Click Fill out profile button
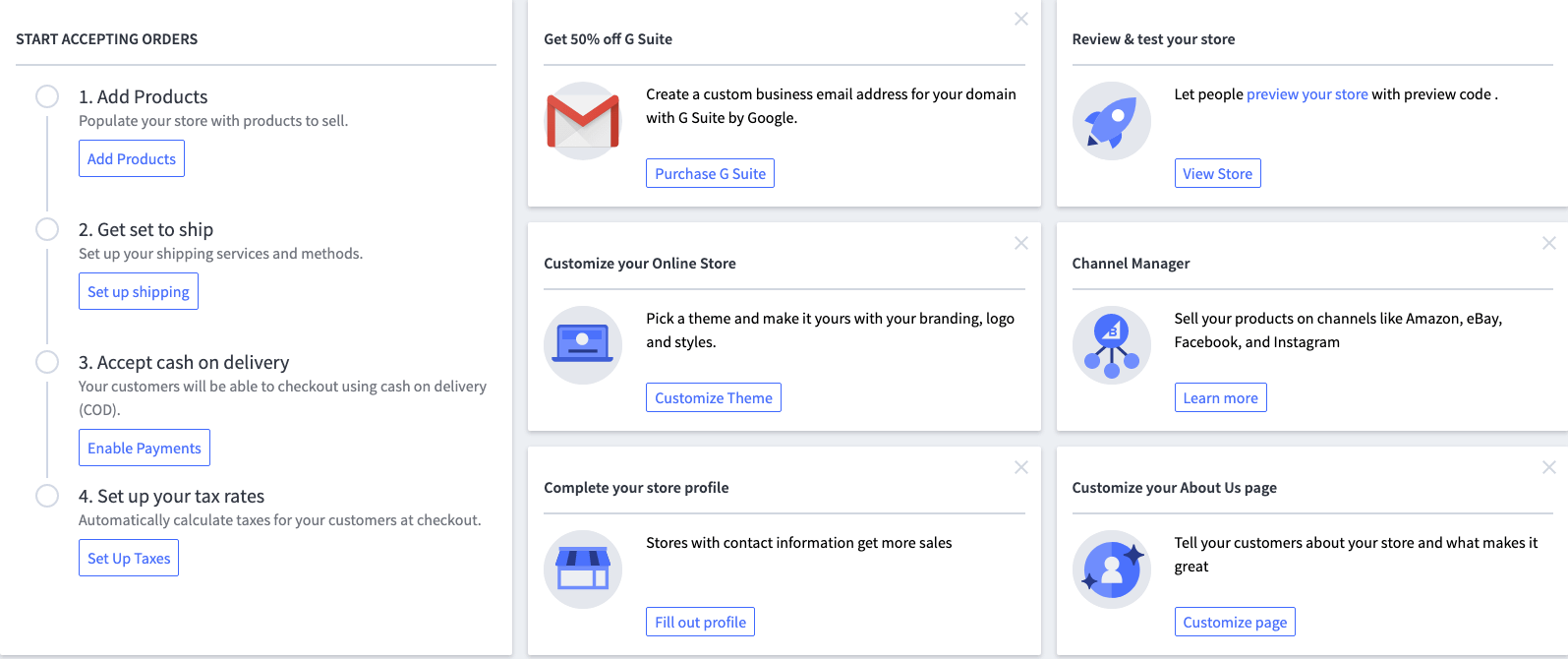1568x659 pixels. pyautogui.click(x=700, y=622)
